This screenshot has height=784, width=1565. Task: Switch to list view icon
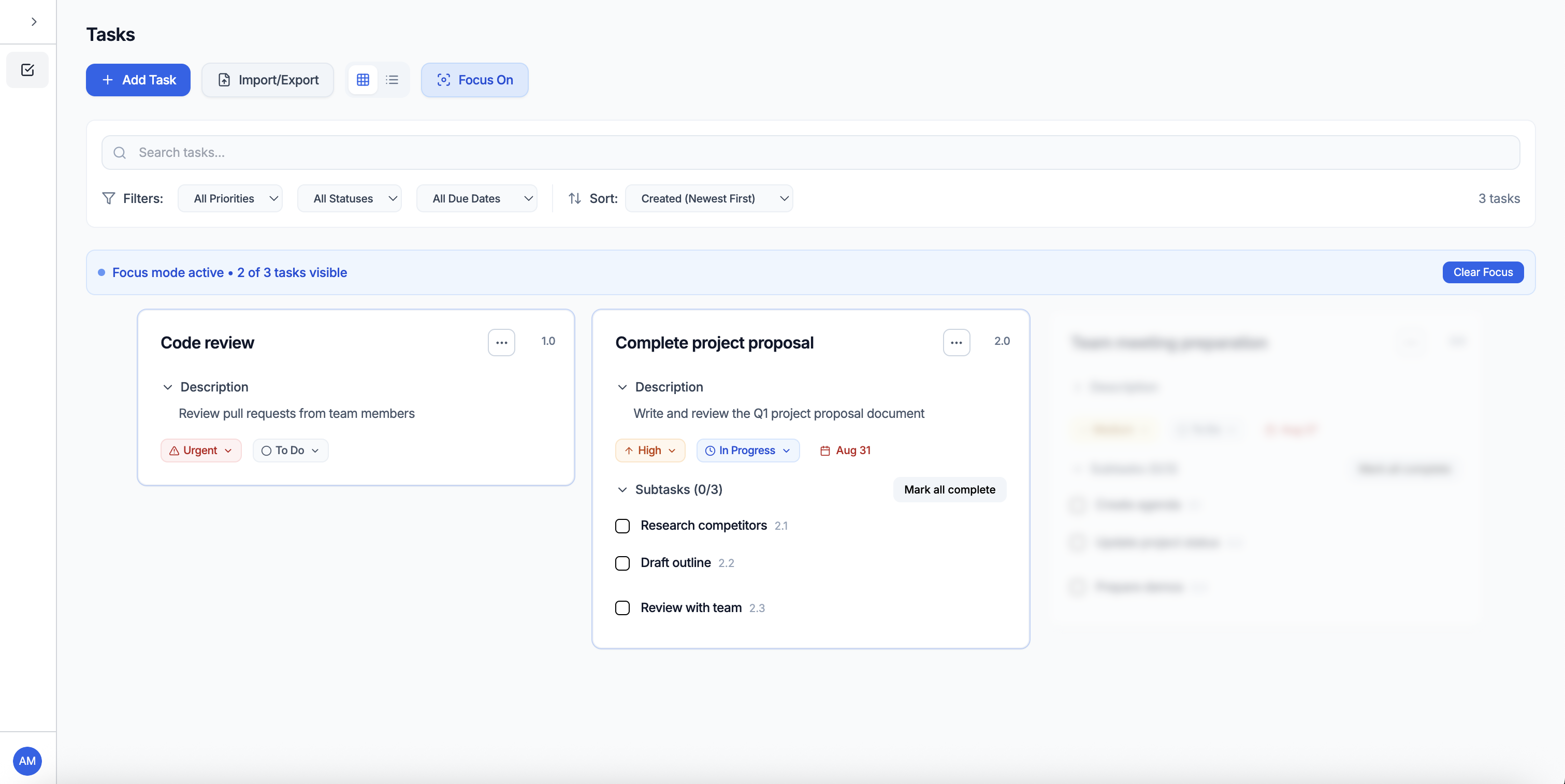(392, 80)
